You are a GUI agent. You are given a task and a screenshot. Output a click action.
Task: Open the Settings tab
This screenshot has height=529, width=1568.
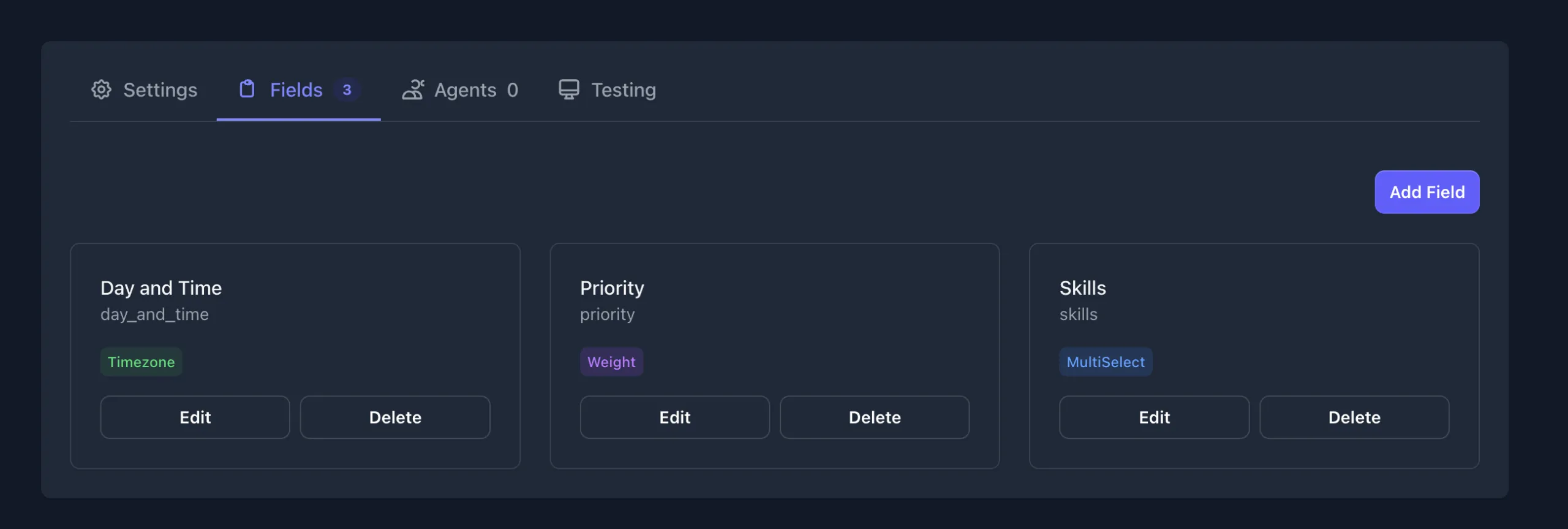point(160,90)
